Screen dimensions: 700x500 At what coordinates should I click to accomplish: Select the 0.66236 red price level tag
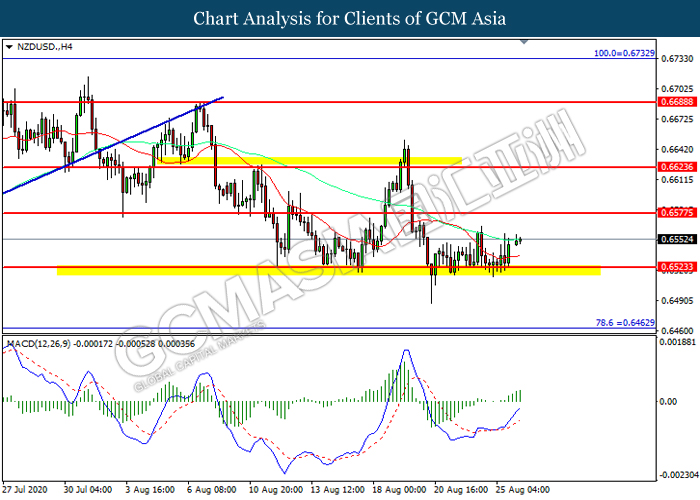[674, 168]
